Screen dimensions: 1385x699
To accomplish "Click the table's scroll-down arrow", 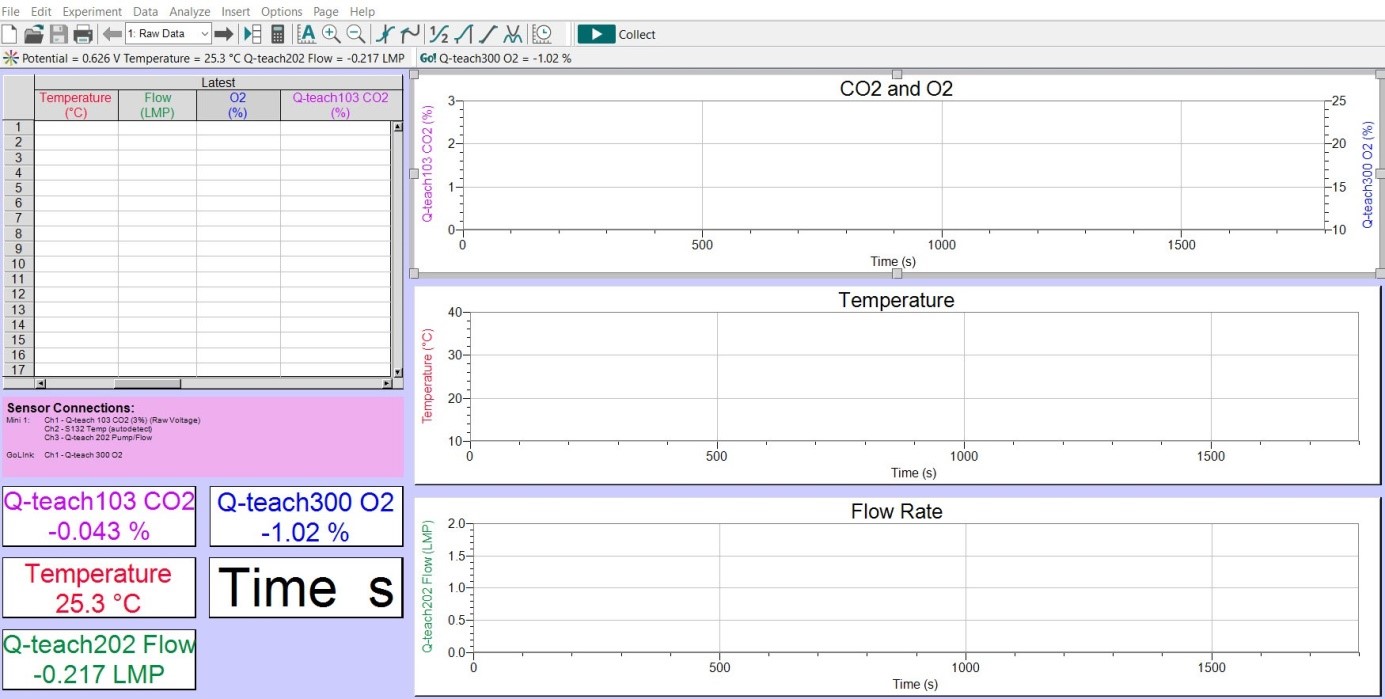I will click(x=397, y=372).
